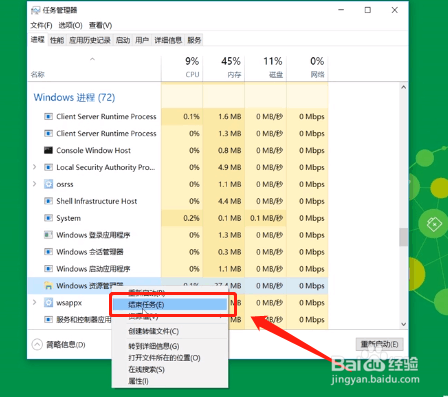Click the vertical scrollbar thumb
Screen dimensions: 448x397
(x=403, y=237)
